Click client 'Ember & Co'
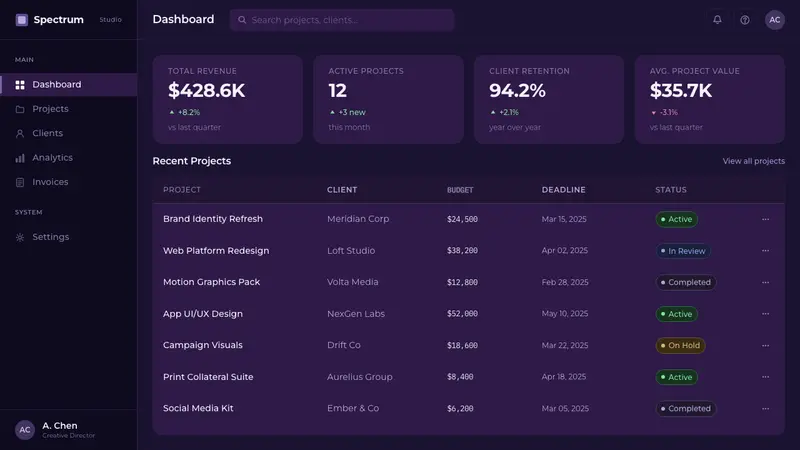Image resolution: width=800 pixels, height=450 pixels. pyautogui.click(x=353, y=408)
